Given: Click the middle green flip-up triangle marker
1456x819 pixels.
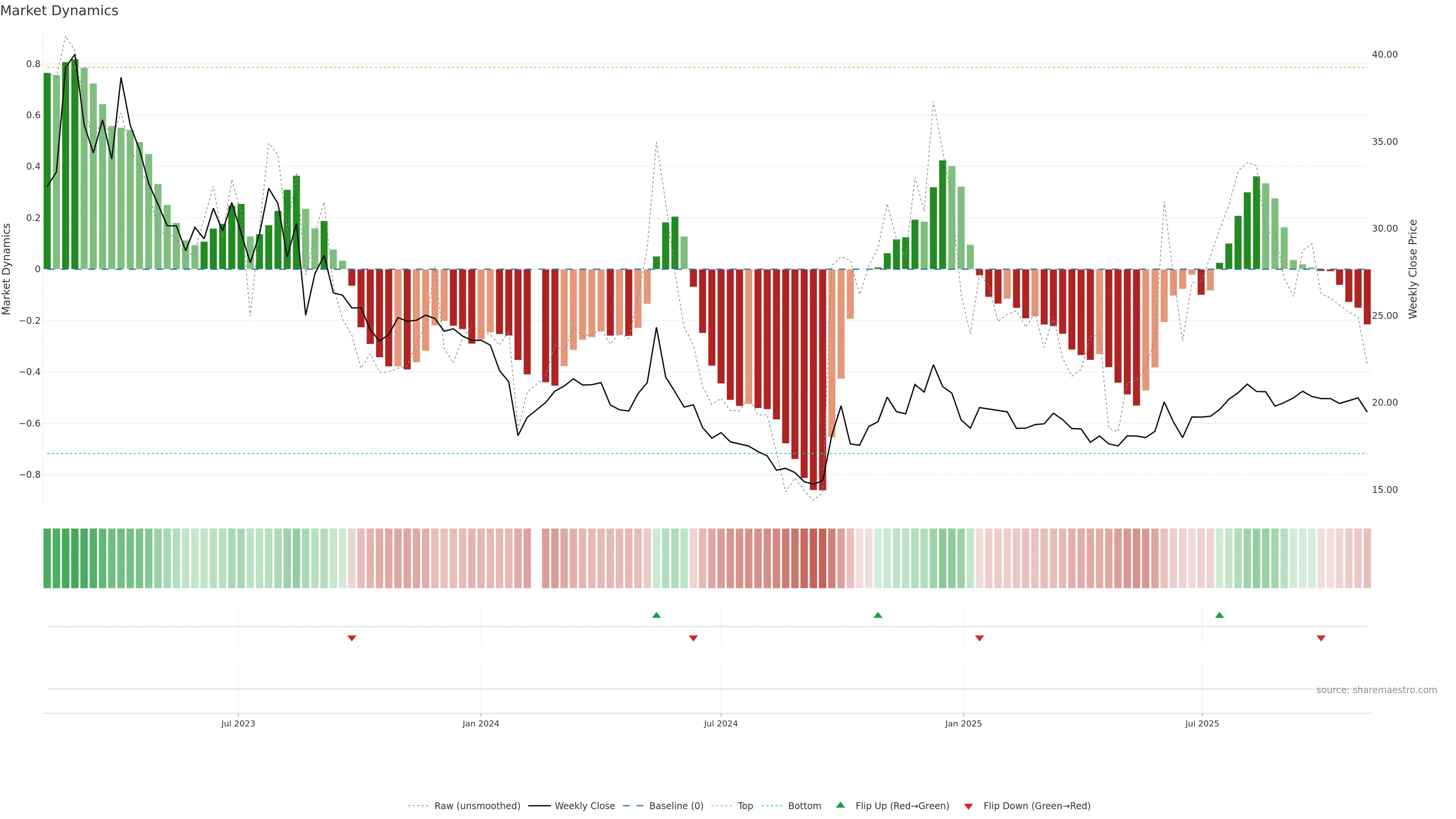Looking at the screenshot, I should click(x=878, y=615).
